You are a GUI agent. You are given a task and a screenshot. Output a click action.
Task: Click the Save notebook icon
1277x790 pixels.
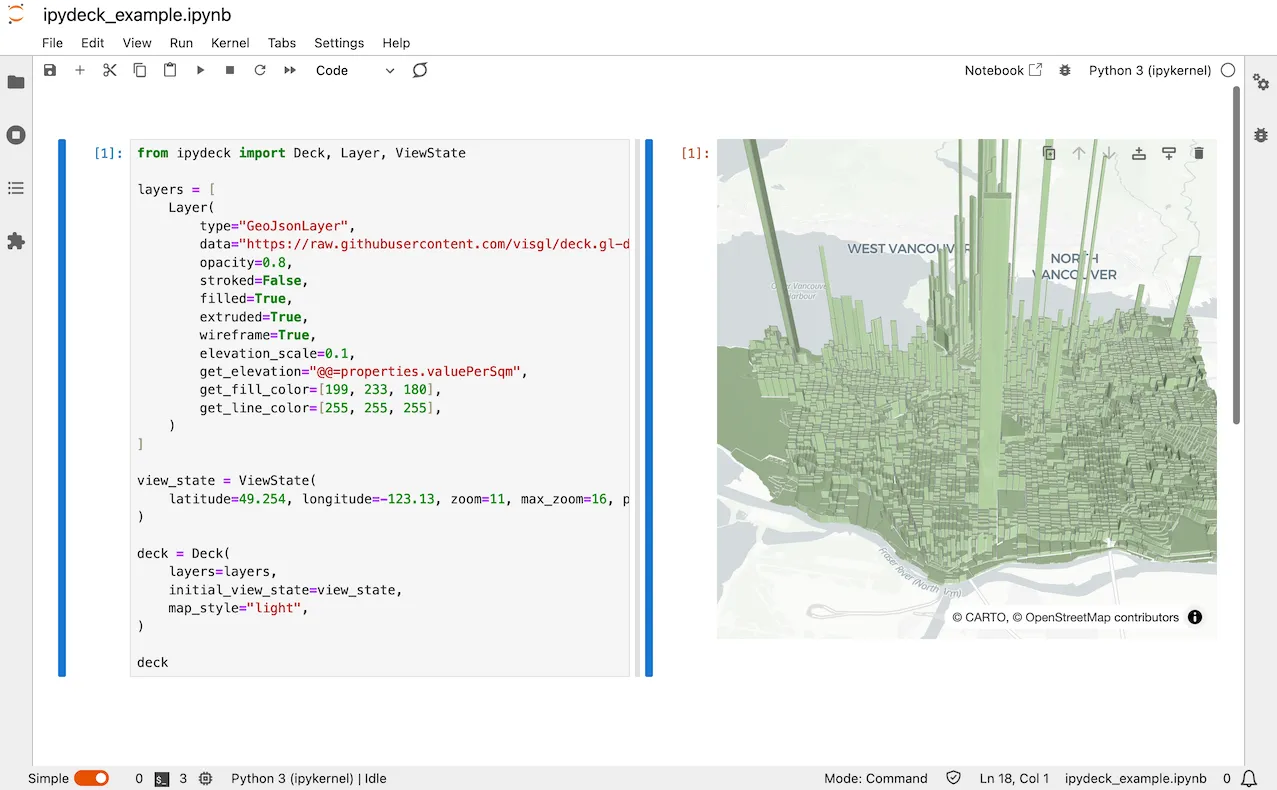[x=50, y=70]
